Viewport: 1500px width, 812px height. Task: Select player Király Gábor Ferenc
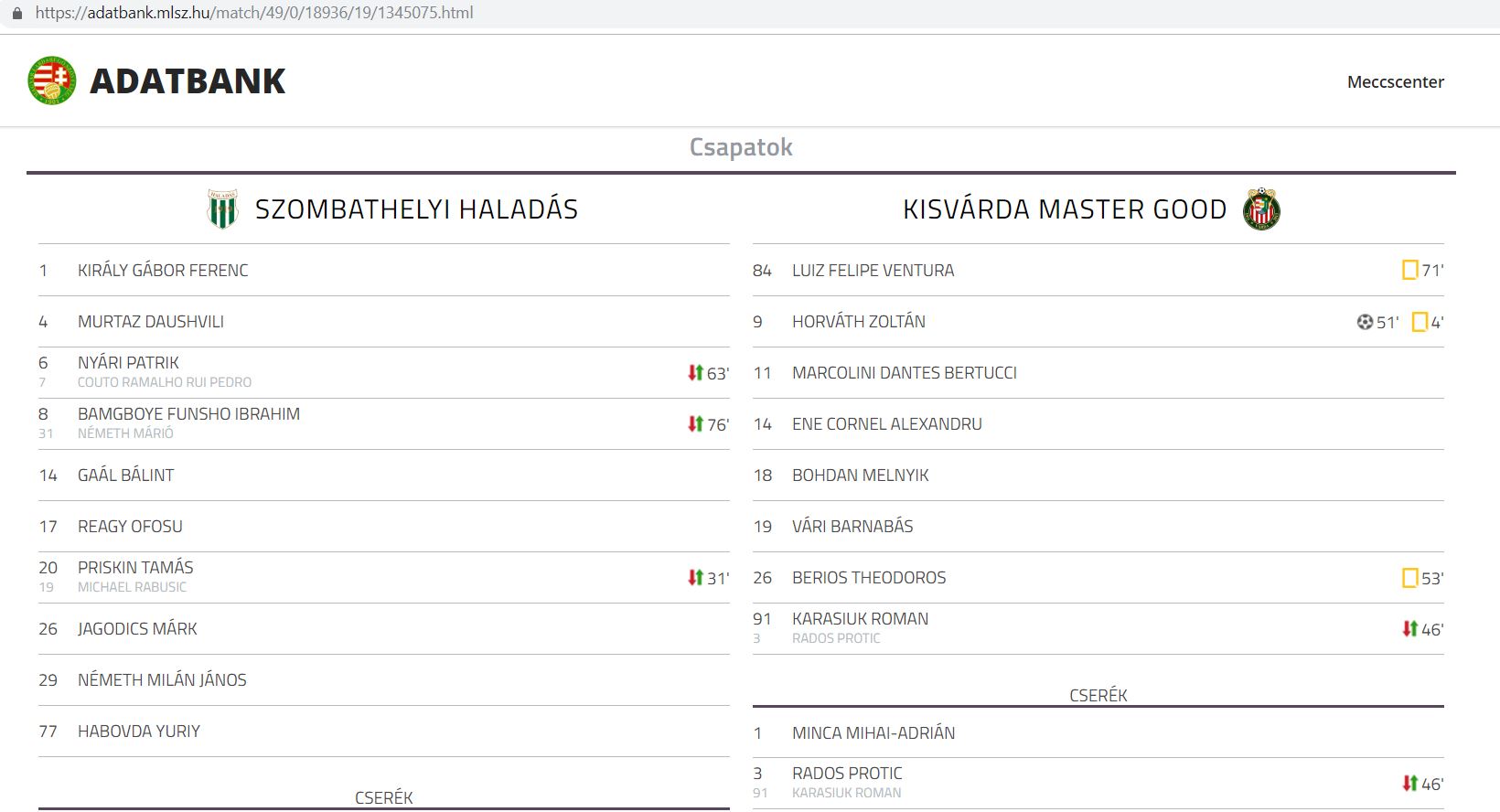click(x=163, y=270)
